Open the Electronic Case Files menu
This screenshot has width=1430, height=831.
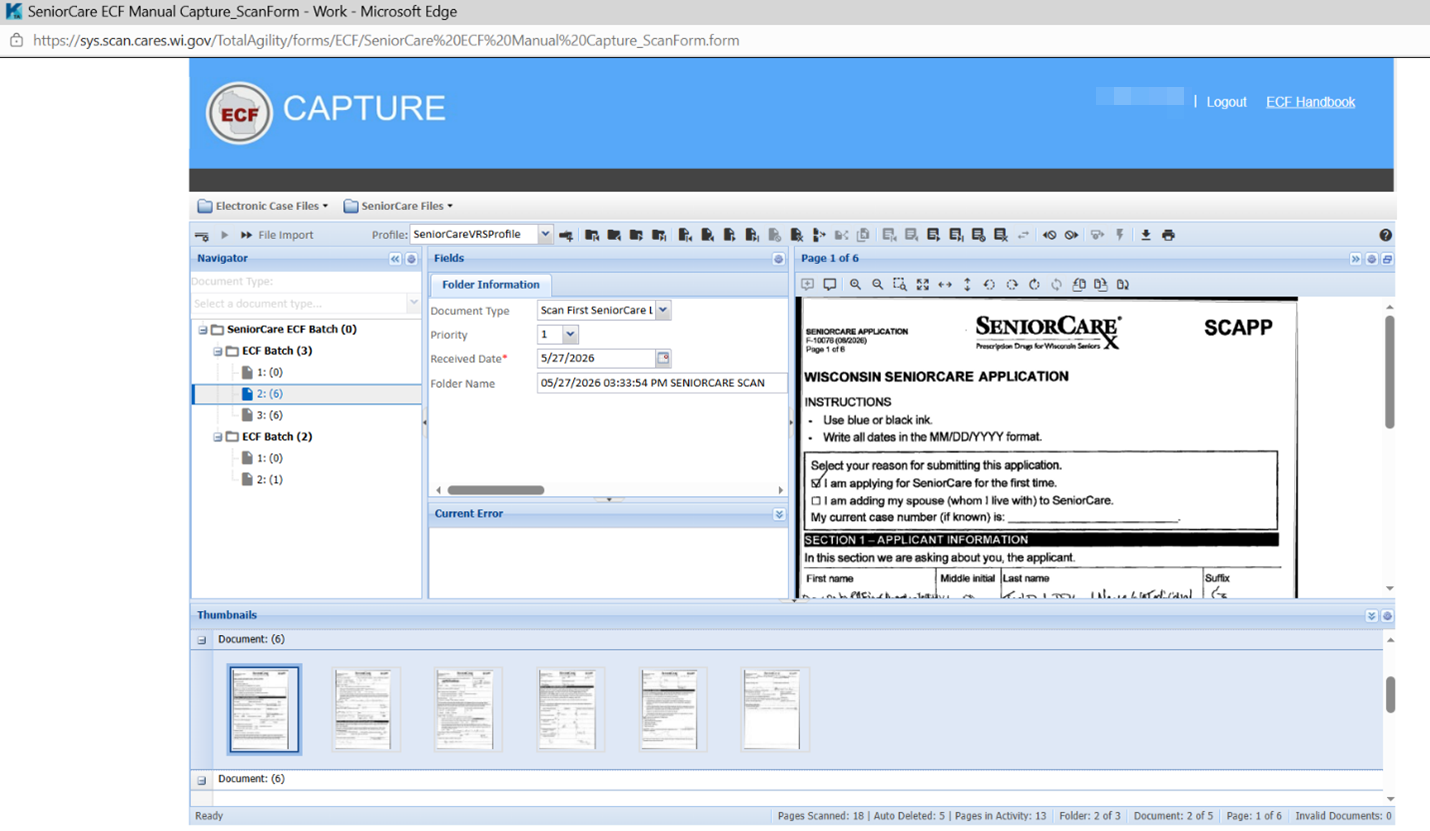263,206
